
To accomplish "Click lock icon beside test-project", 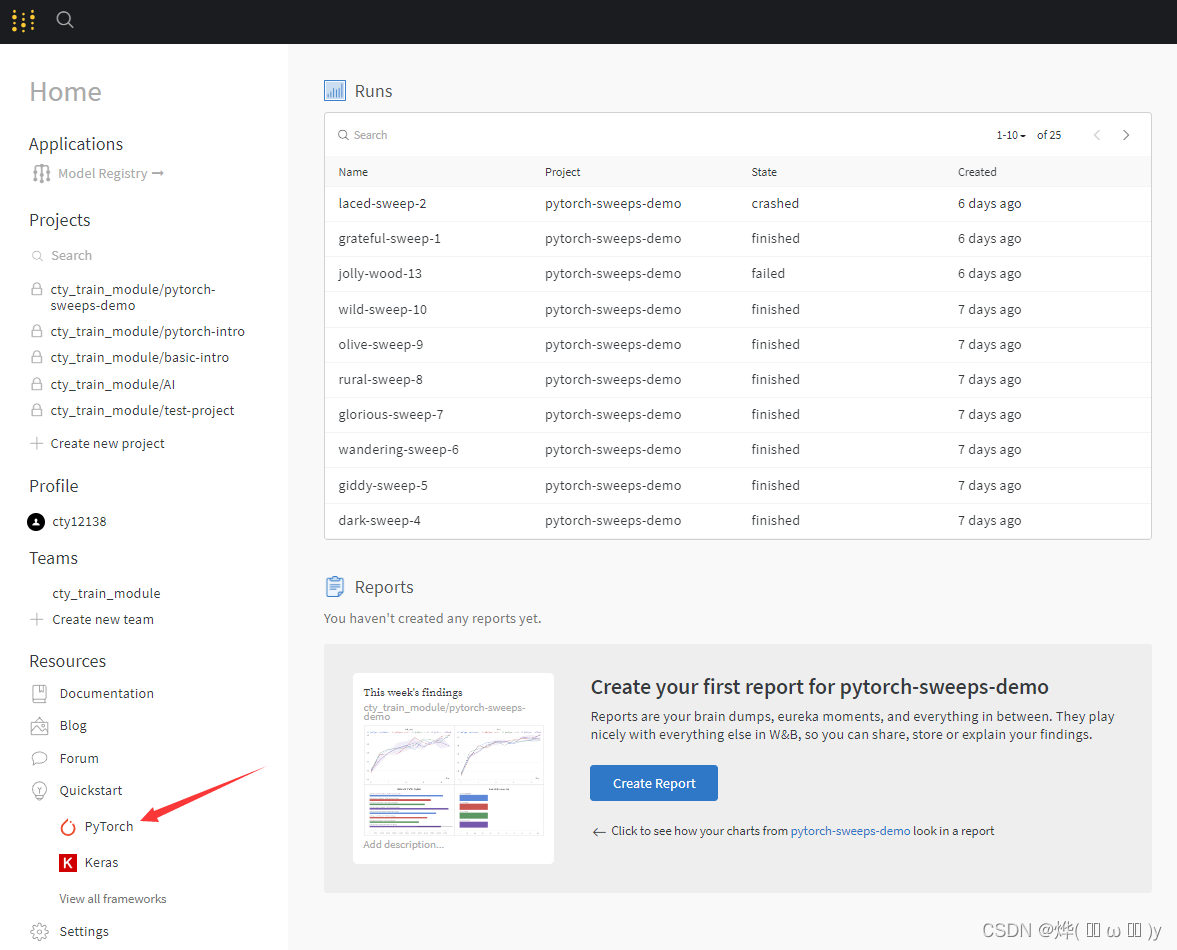I will (x=36, y=410).
